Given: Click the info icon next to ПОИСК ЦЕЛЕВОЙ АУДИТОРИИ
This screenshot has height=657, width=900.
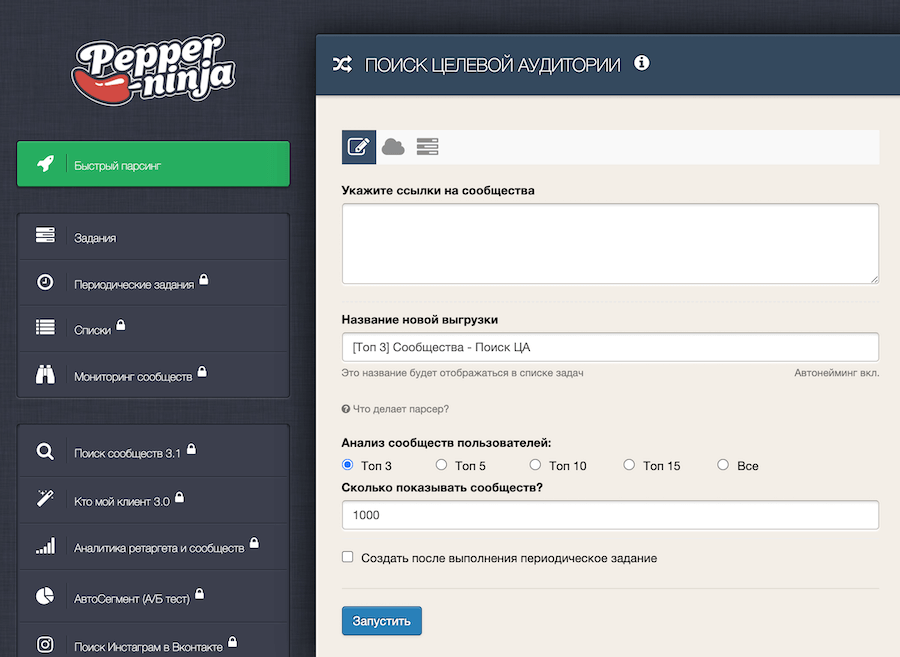Looking at the screenshot, I should [x=642, y=63].
